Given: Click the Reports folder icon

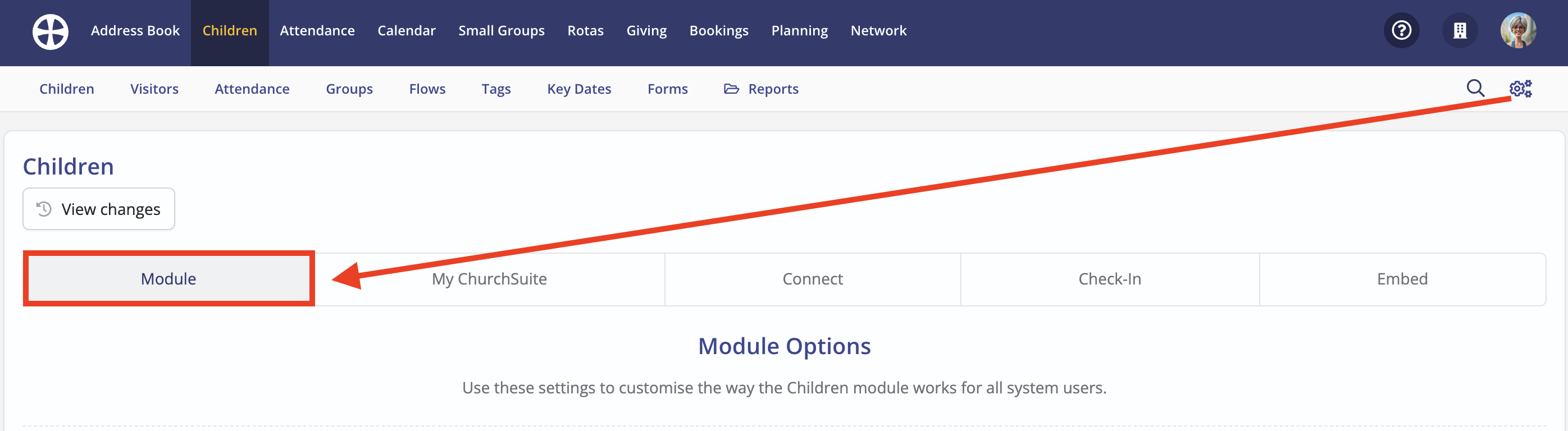Looking at the screenshot, I should [x=731, y=89].
